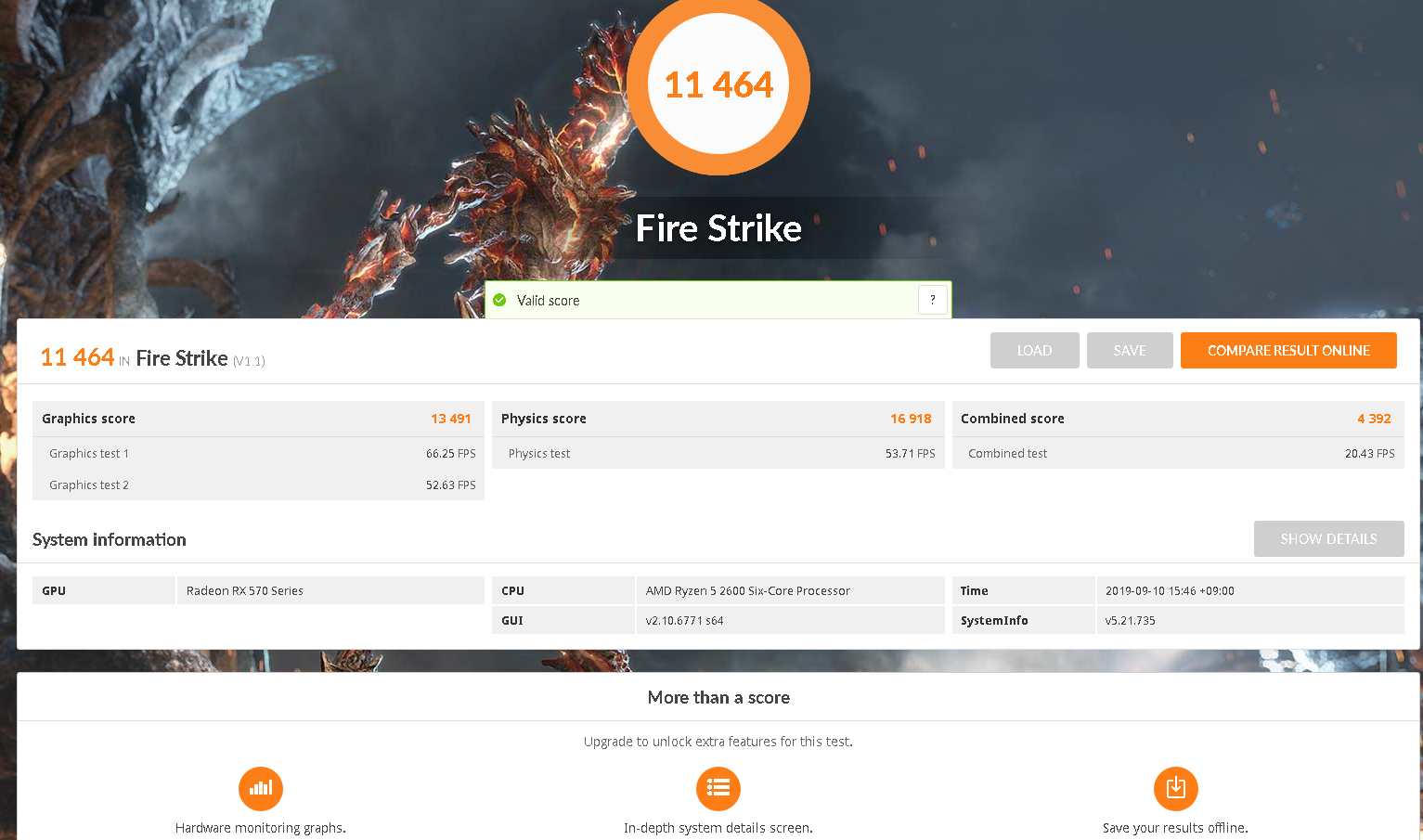Viewport: 1423px width, 840px height.
Task: Select the Graphics test 1 row label
Action: (89, 454)
